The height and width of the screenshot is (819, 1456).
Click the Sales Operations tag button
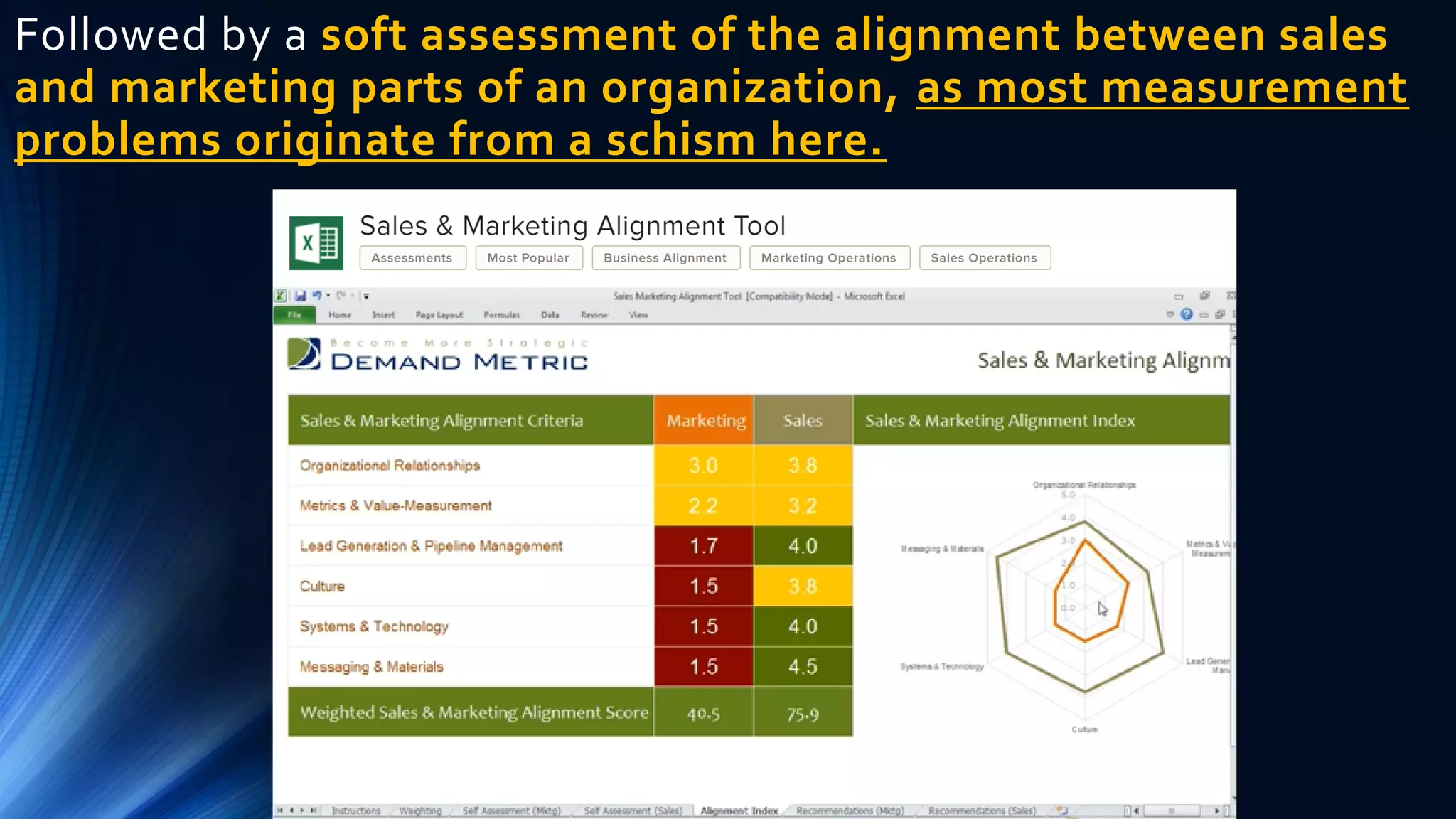[x=985, y=258]
